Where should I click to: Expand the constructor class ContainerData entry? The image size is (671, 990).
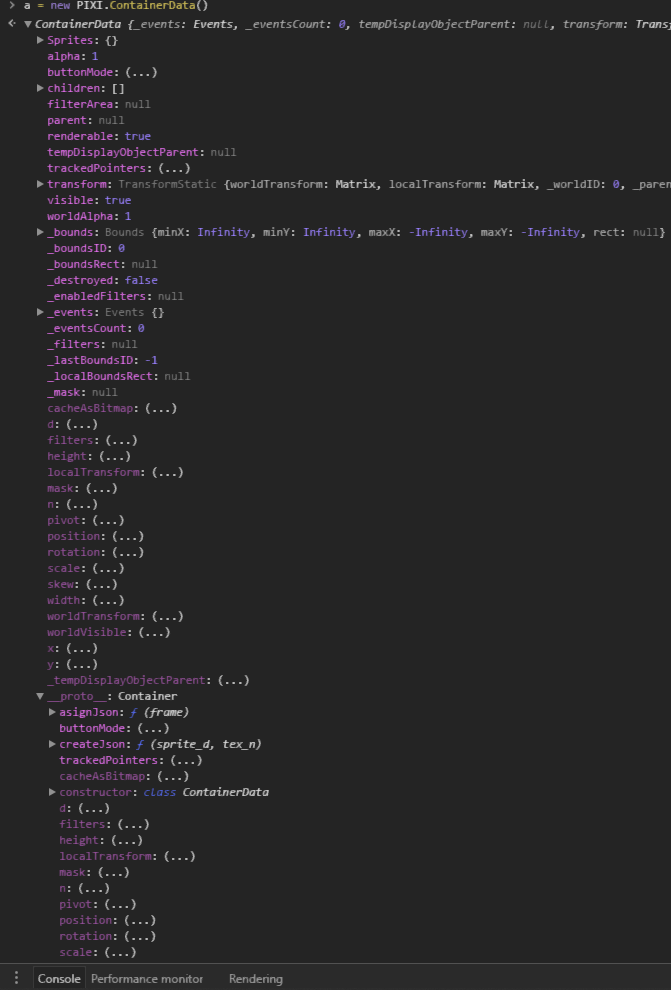(x=52, y=792)
